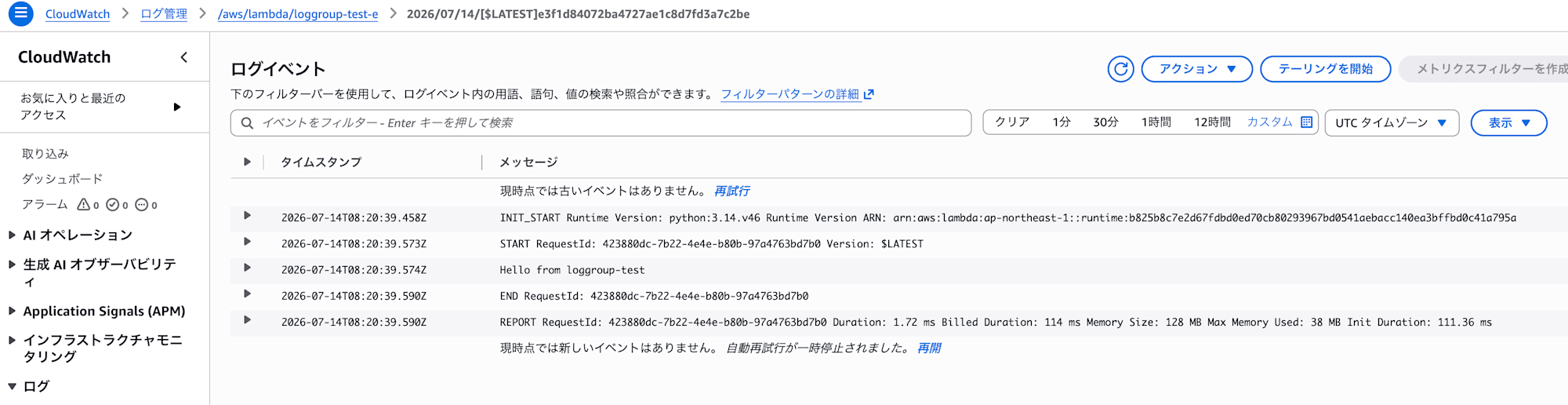Expand all rows via header triangle
This screenshot has width=1568, height=405.
coord(247,162)
